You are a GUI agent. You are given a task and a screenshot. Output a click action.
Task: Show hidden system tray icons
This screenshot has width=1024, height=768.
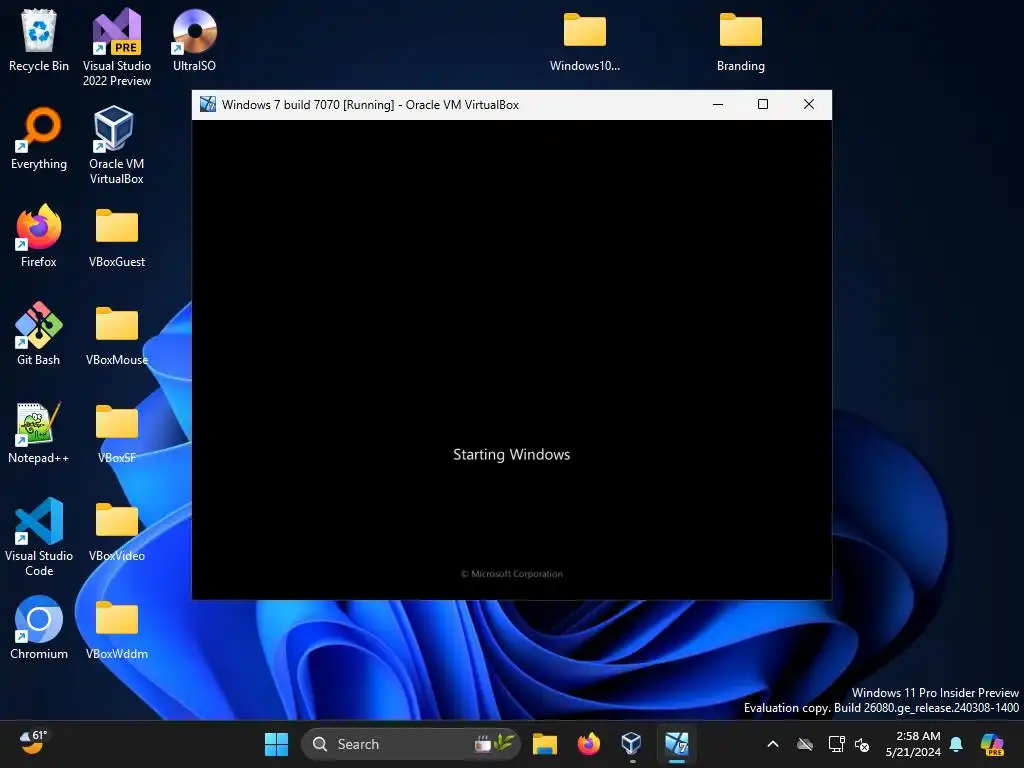pyautogui.click(x=773, y=744)
